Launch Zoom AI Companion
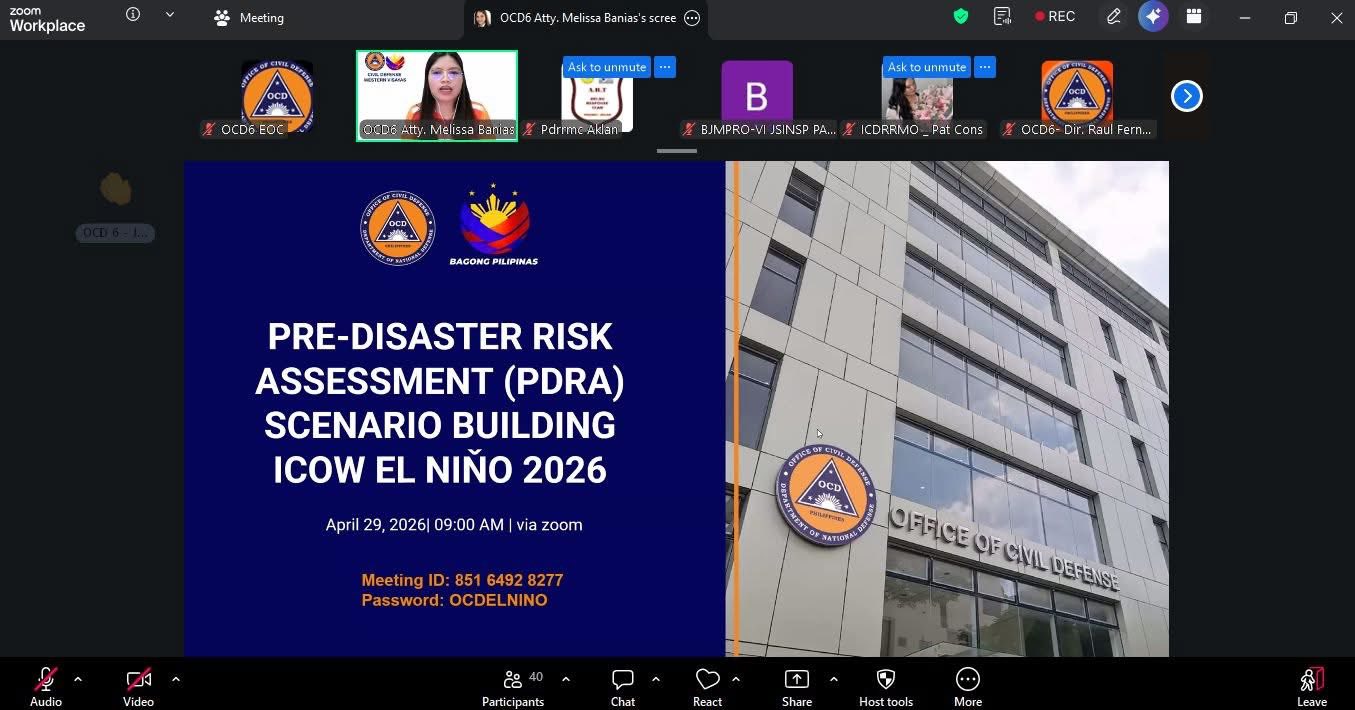 click(1153, 17)
